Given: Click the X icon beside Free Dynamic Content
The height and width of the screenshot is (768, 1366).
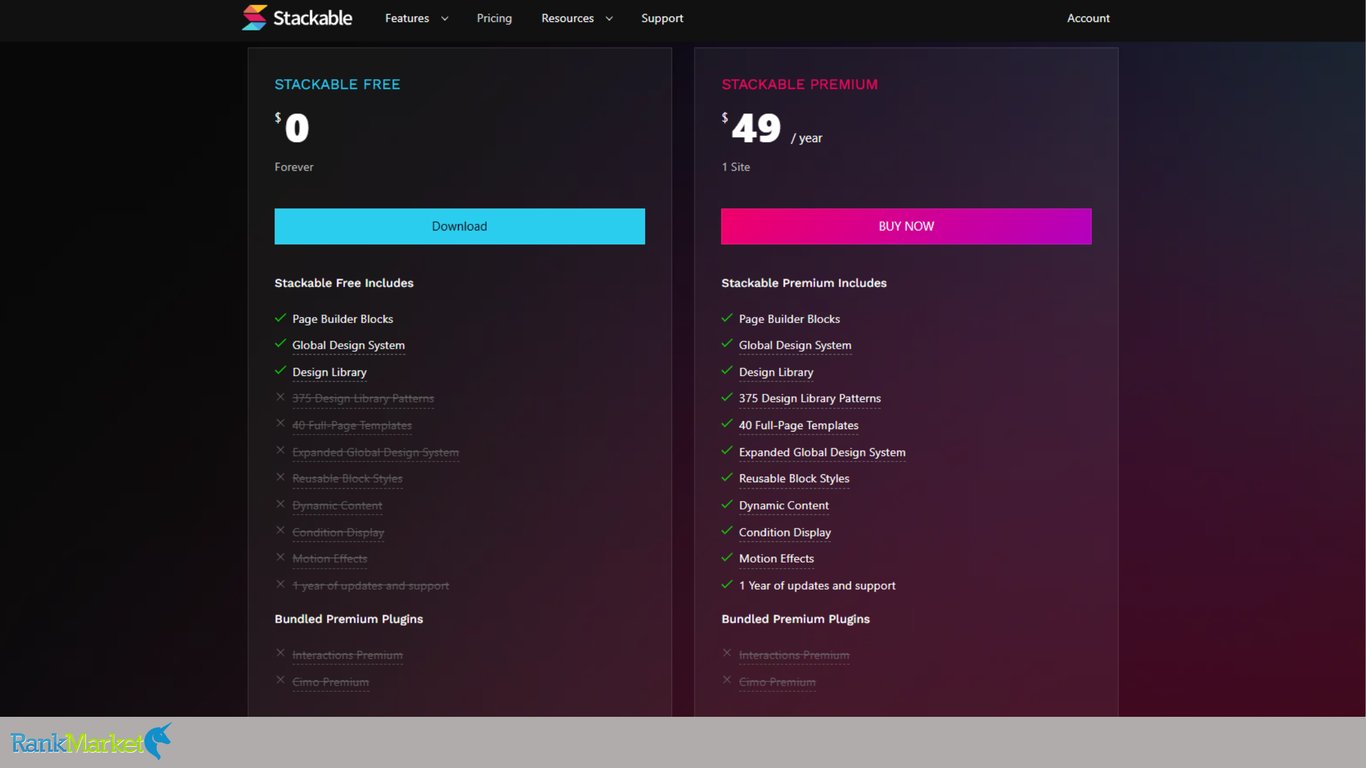Looking at the screenshot, I should [x=280, y=504].
